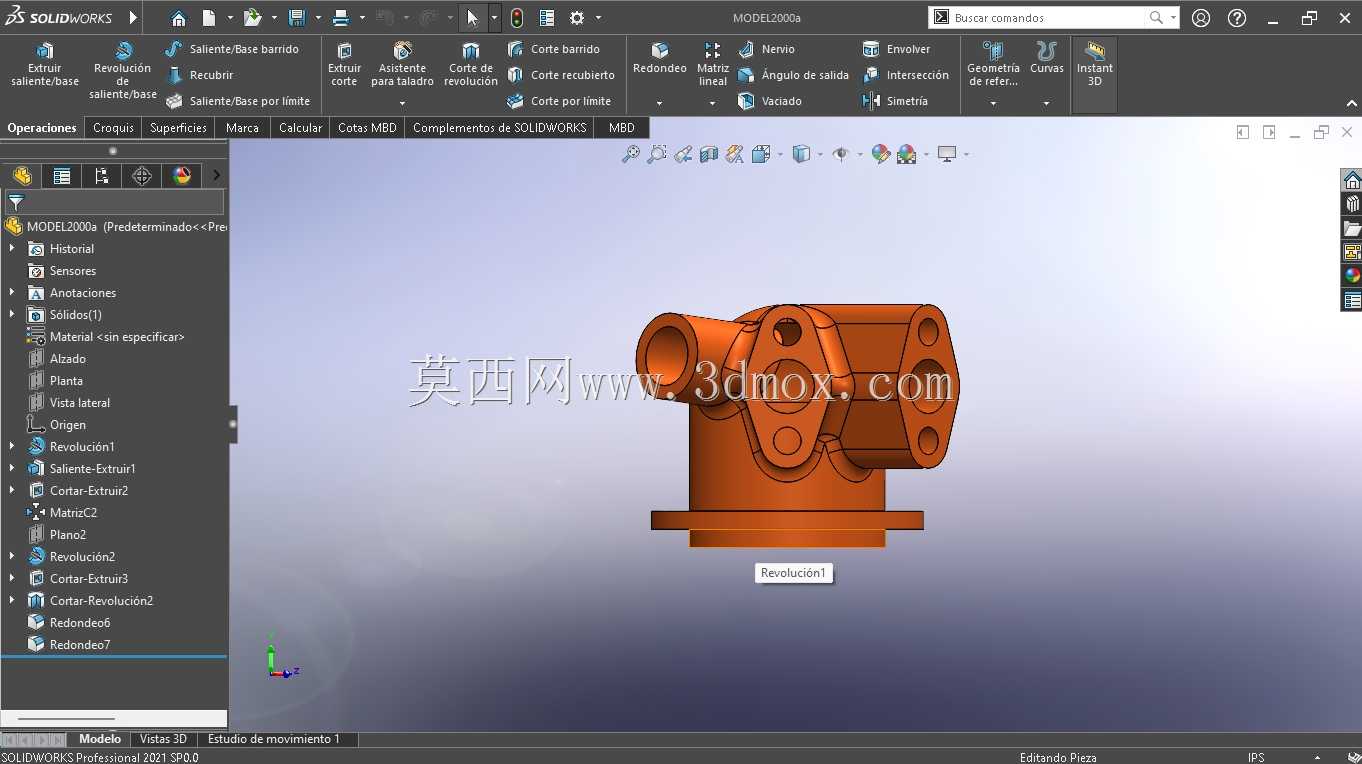Click Zoom to fit icon in viewport
This screenshot has height=764, width=1362.
click(x=631, y=154)
